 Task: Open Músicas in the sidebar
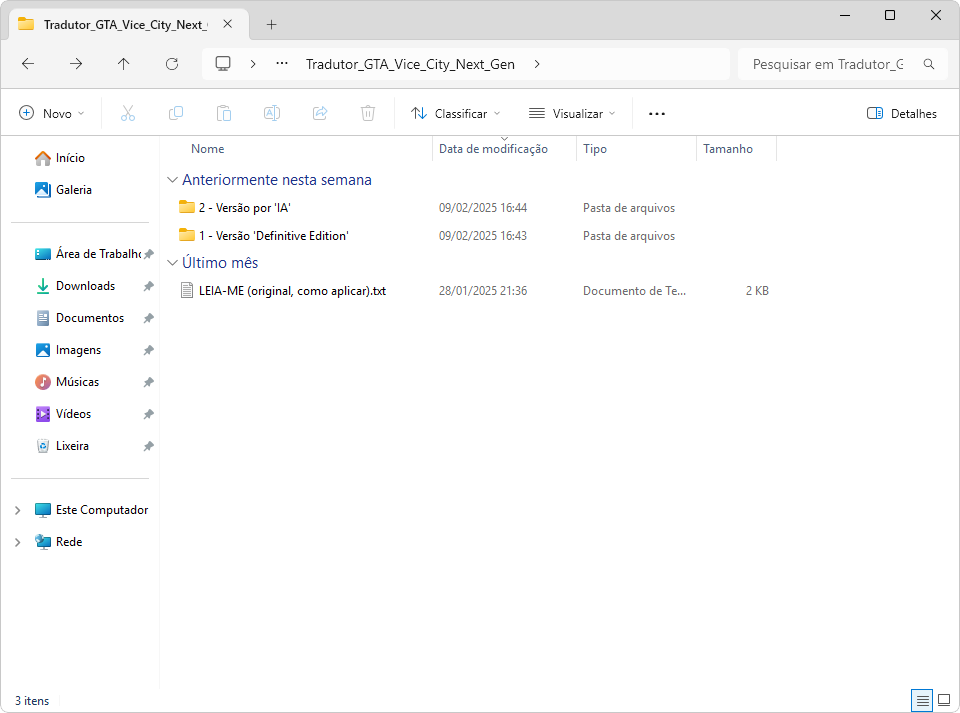67,382
